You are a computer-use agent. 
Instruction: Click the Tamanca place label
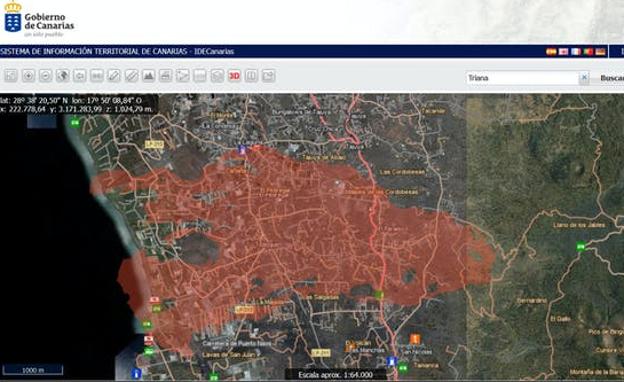[426, 365]
